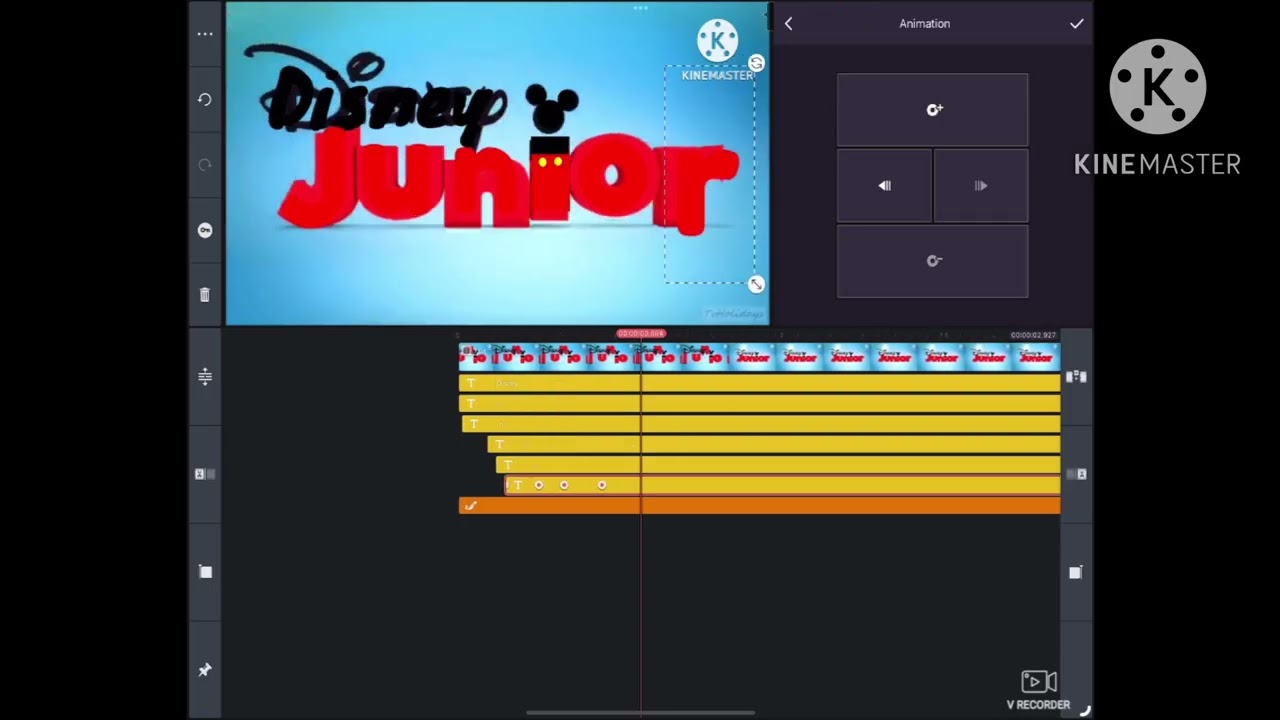This screenshot has height=720, width=1280.
Task: Pin the layer using the pin icon
Action: point(205,670)
